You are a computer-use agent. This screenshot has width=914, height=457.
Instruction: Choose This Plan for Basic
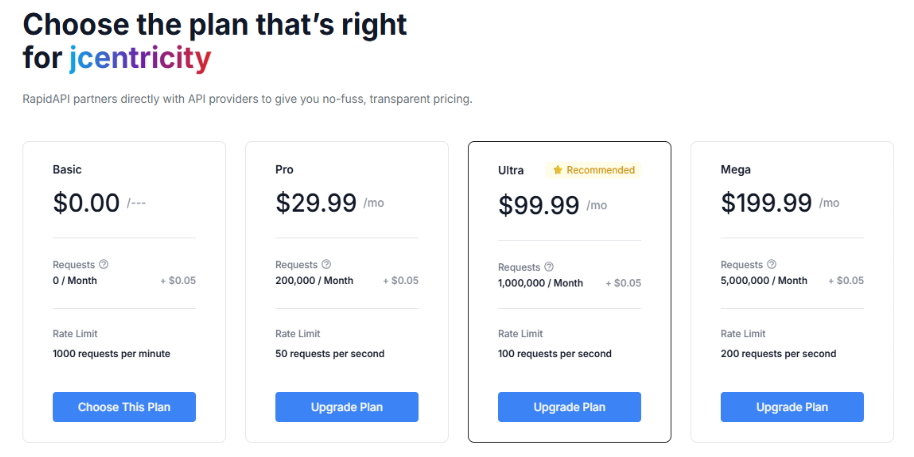tap(124, 407)
